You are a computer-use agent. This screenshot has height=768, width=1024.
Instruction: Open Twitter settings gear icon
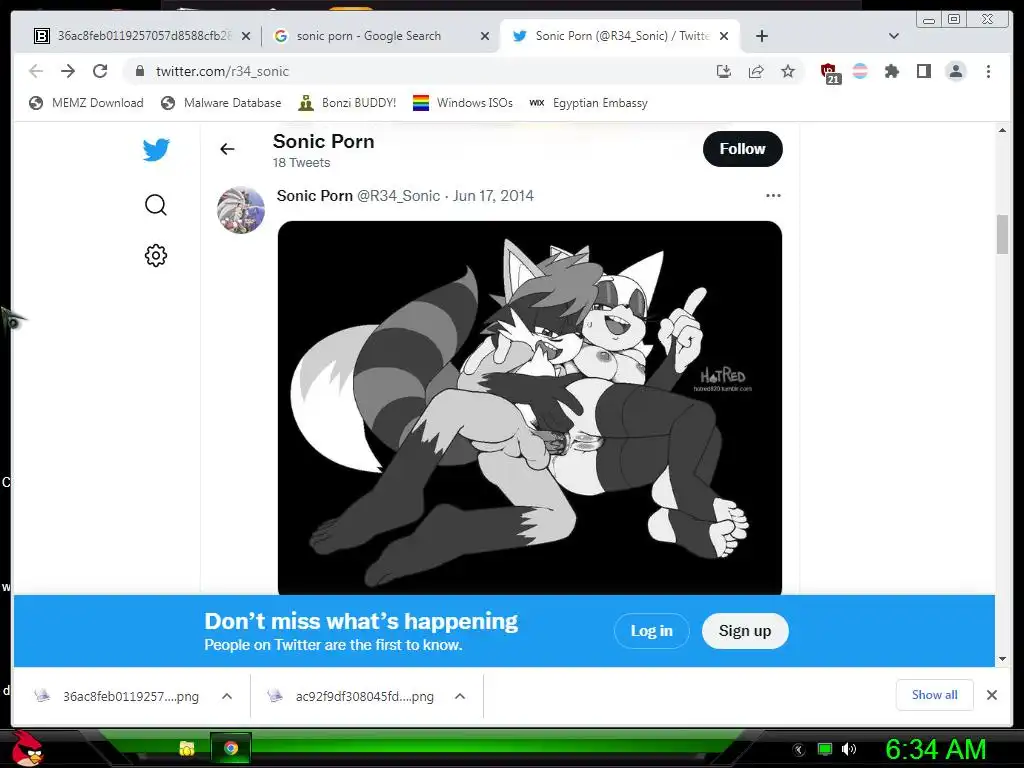155,255
